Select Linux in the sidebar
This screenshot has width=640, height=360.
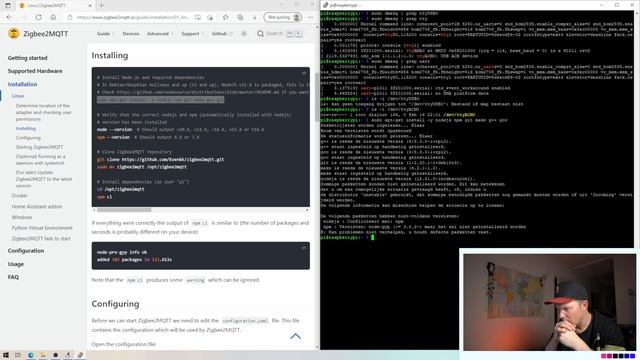(18, 96)
